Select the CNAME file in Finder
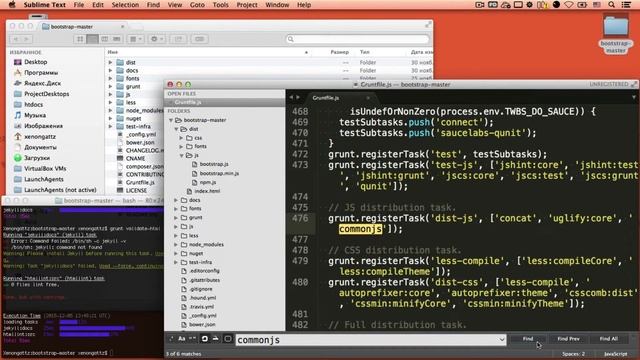This screenshot has width=640, height=360. [135, 158]
